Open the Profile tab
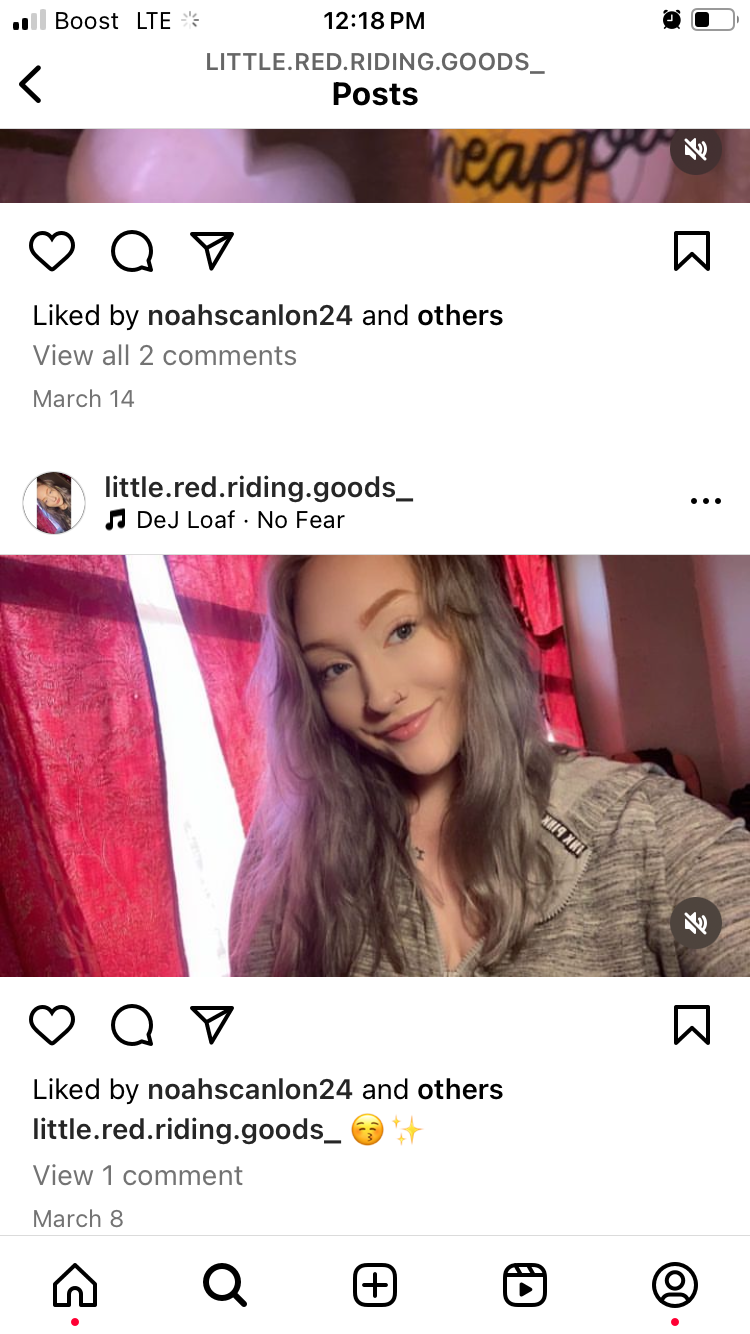The height and width of the screenshot is (1334, 750). click(675, 1285)
